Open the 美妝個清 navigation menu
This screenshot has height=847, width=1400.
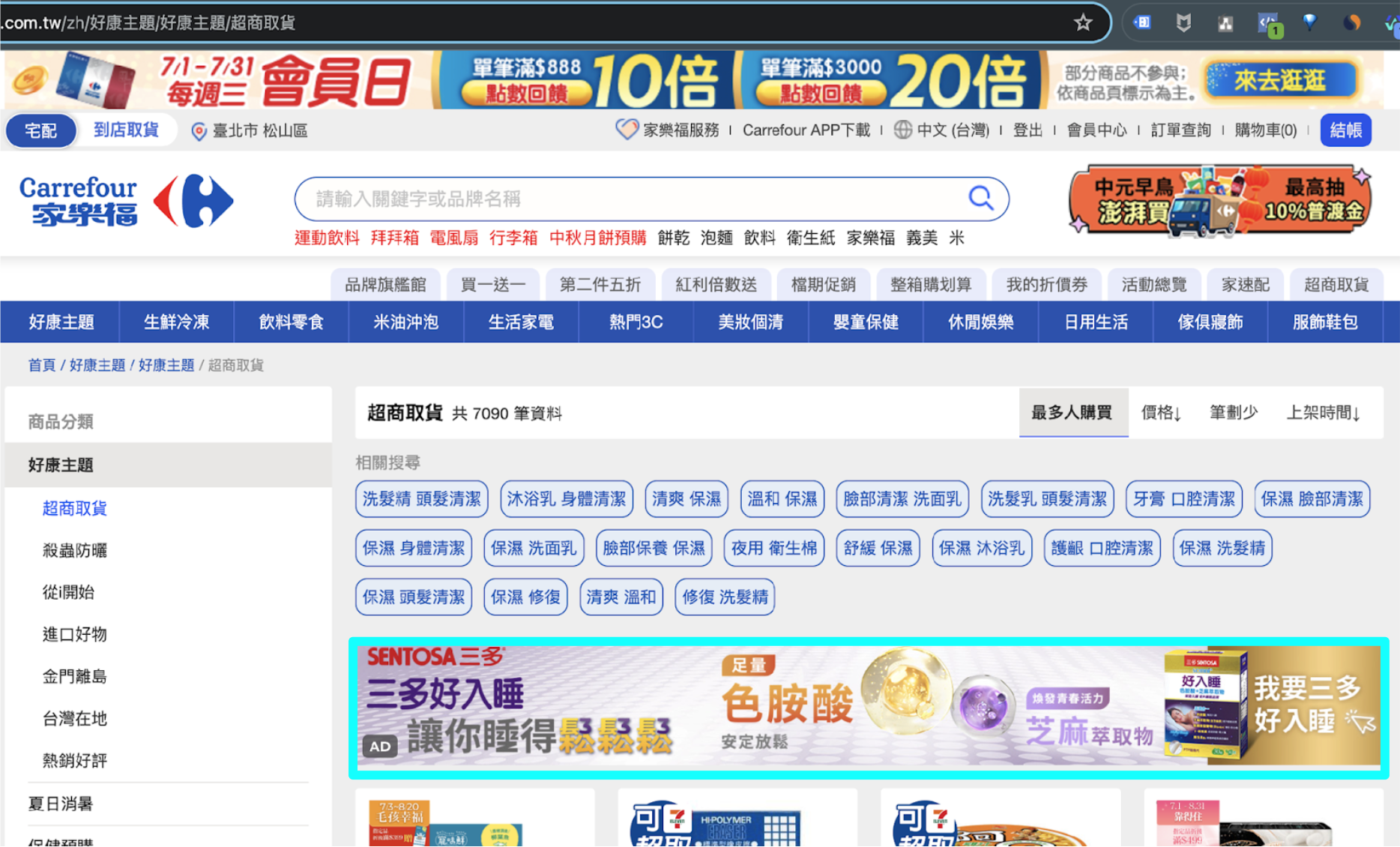click(x=750, y=322)
